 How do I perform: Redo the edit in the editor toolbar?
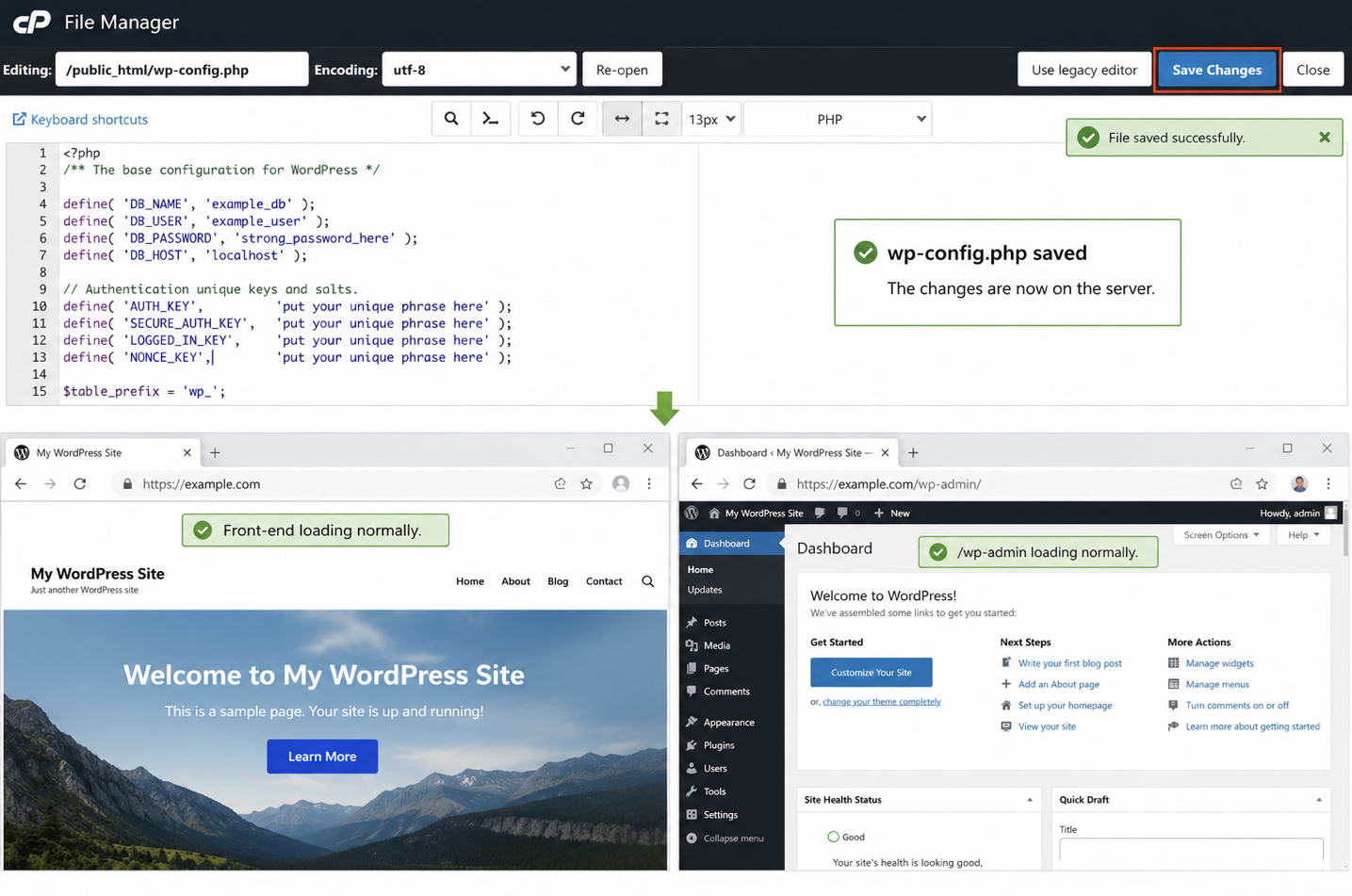click(578, 119)
